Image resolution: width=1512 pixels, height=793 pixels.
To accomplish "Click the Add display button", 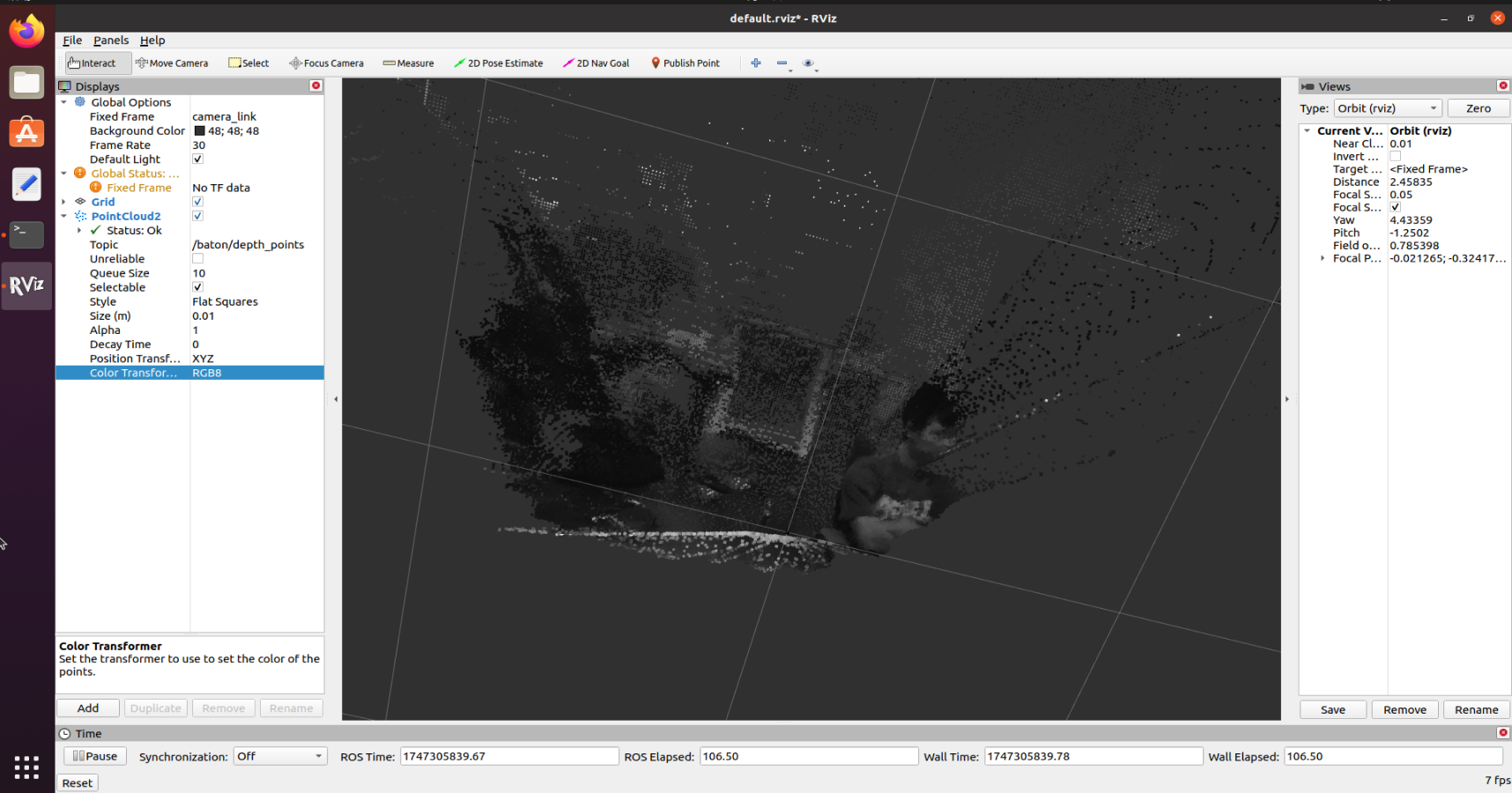I will [88, 708].
